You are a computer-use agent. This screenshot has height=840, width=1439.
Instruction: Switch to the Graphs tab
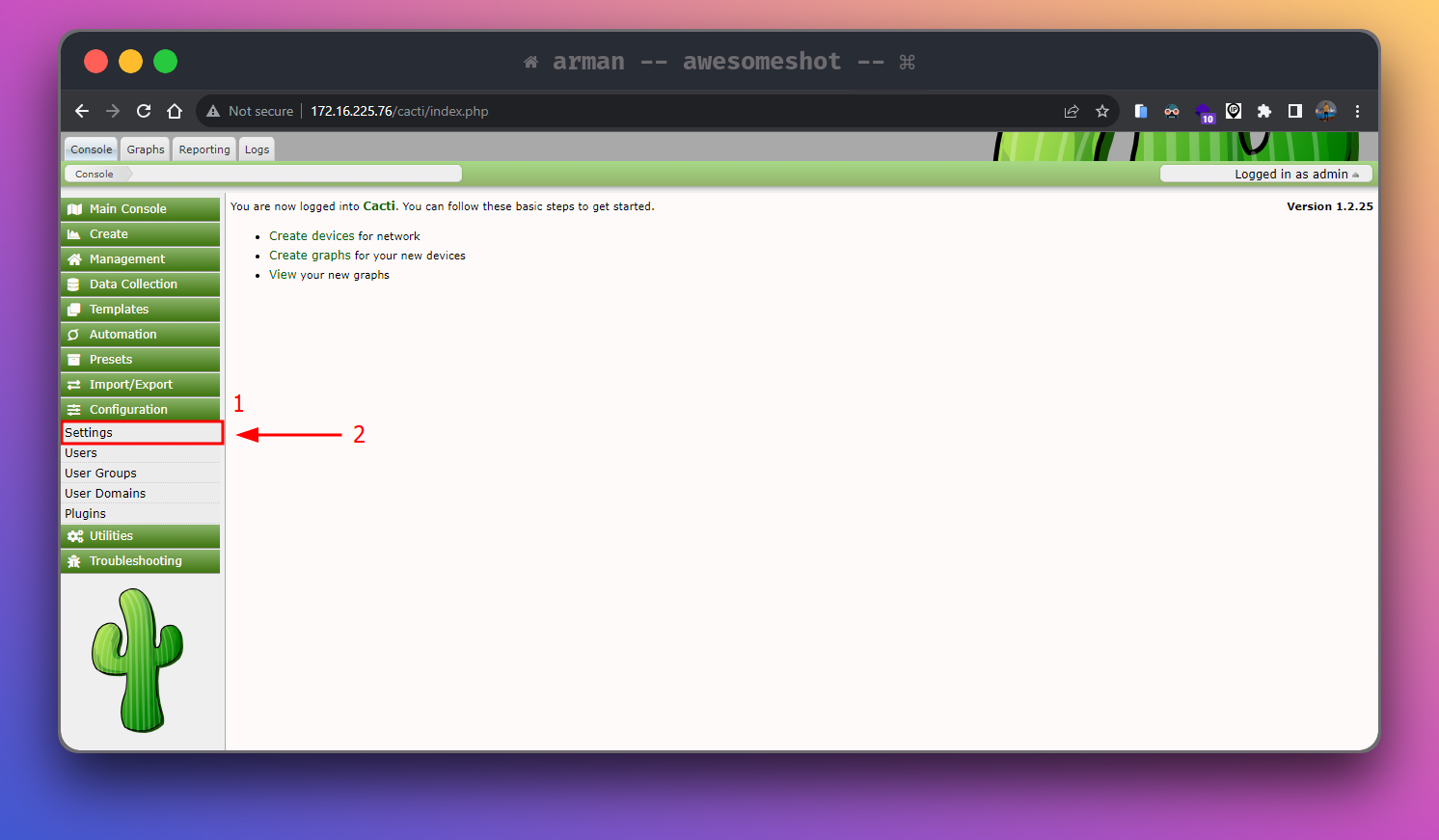[146, 149]
